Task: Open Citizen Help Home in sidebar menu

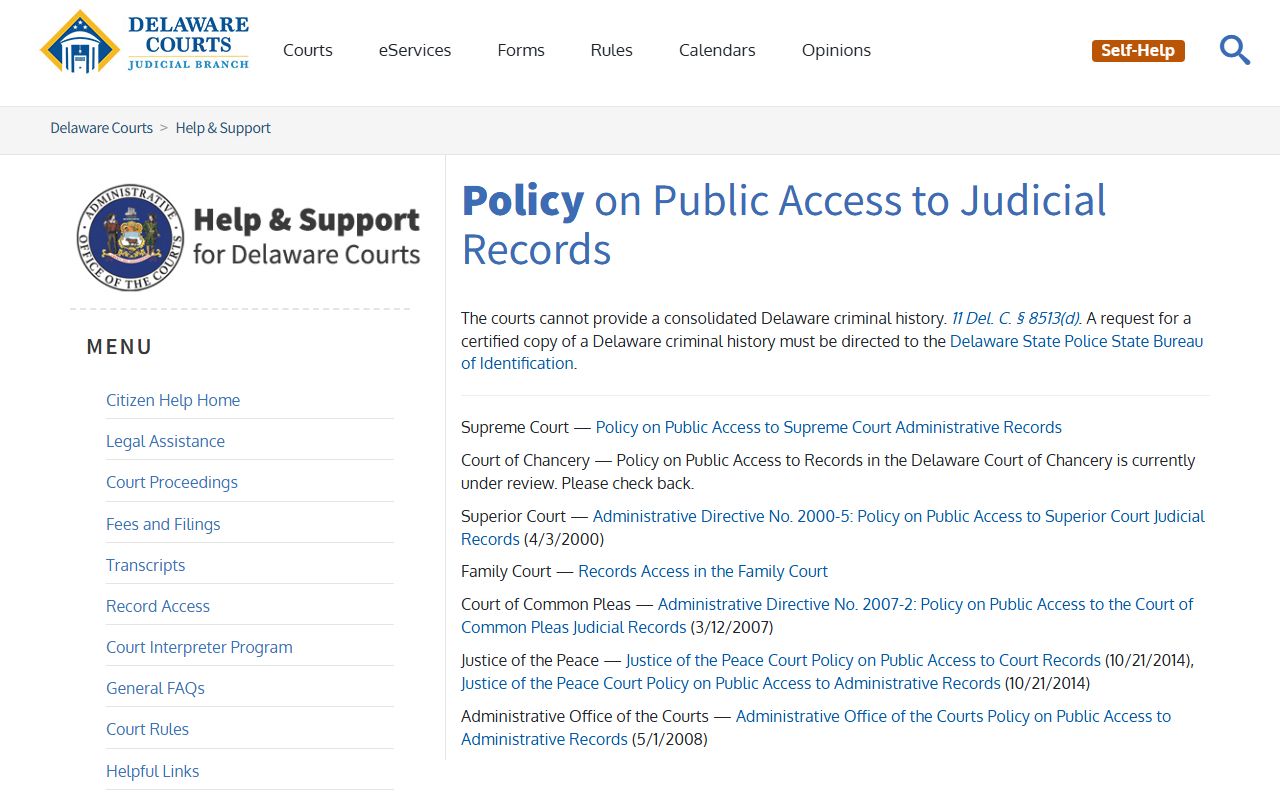Action: (x=173, y=400)
